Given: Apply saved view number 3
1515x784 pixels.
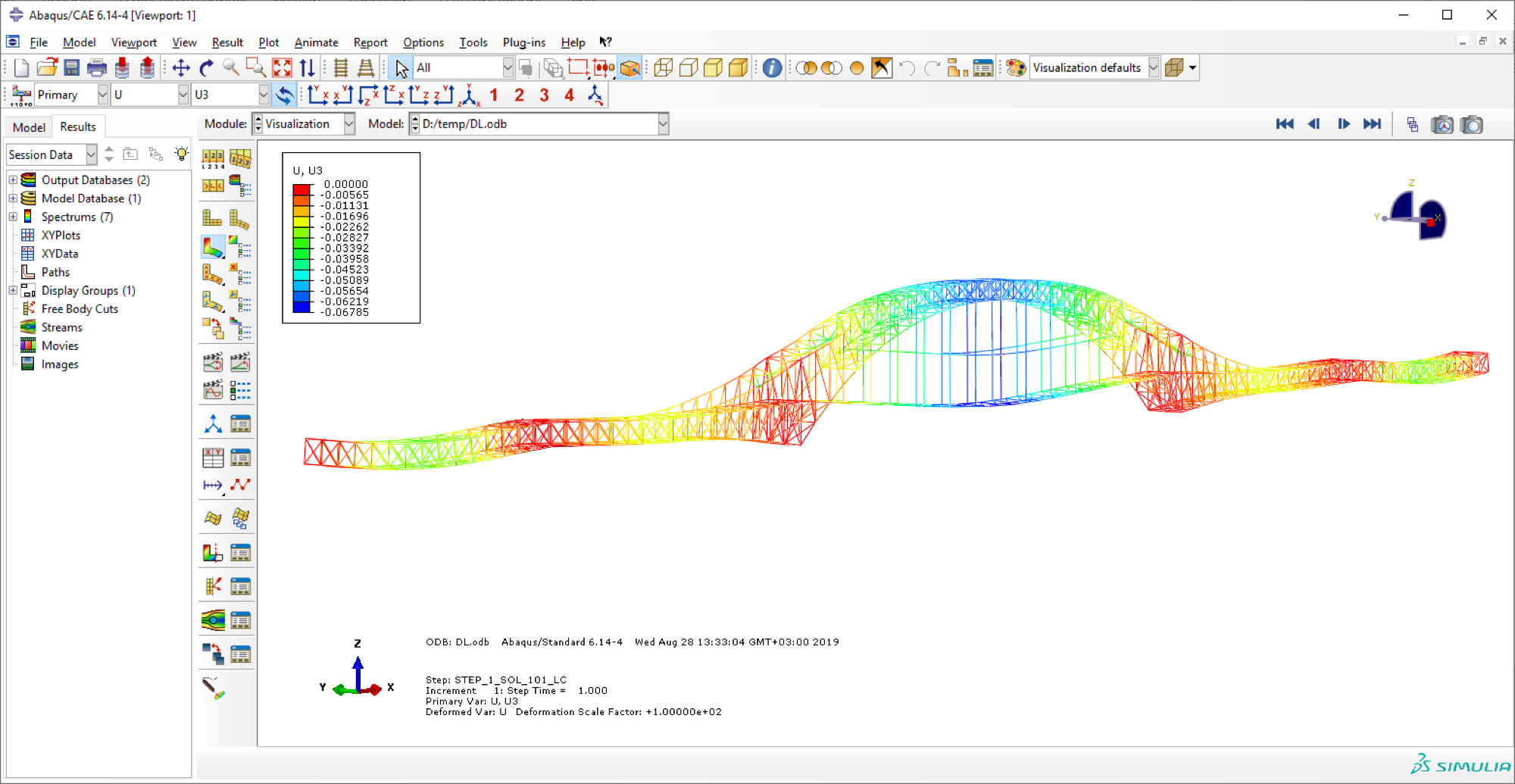Looking at the screenshot, I should (x=544, y=95).
